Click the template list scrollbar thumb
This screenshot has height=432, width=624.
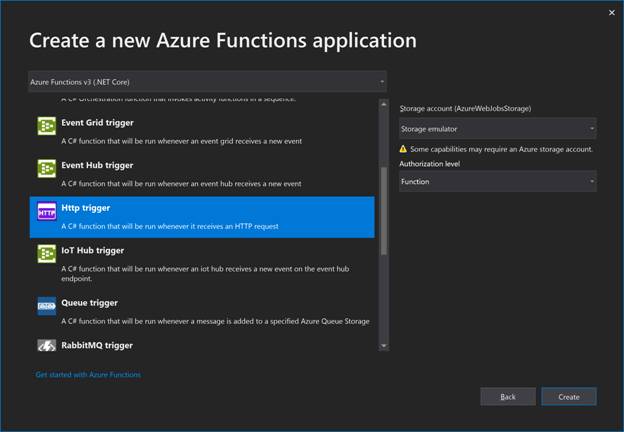pyautogui.click(x=384, y=211)
